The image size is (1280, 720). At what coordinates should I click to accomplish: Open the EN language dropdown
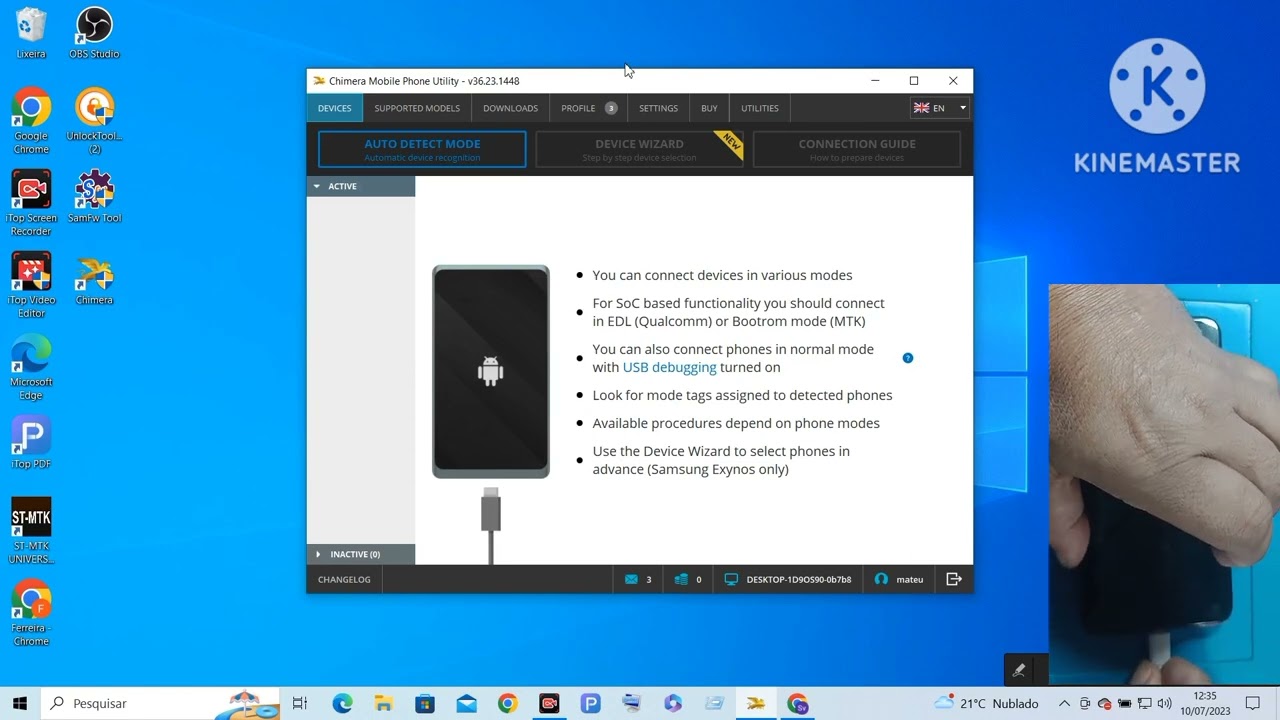(x=940, y=108)
